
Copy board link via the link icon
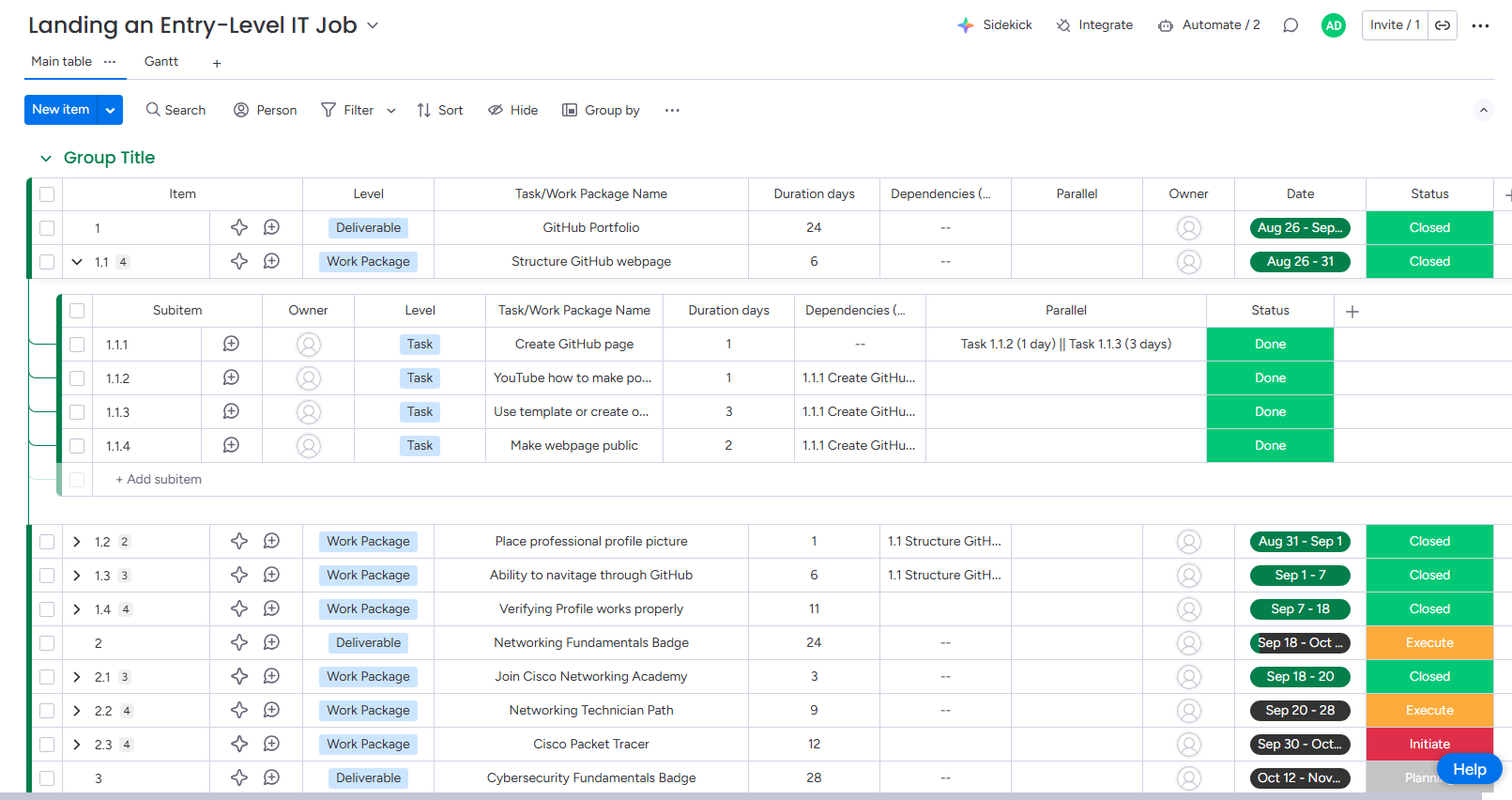point(1443,25)
